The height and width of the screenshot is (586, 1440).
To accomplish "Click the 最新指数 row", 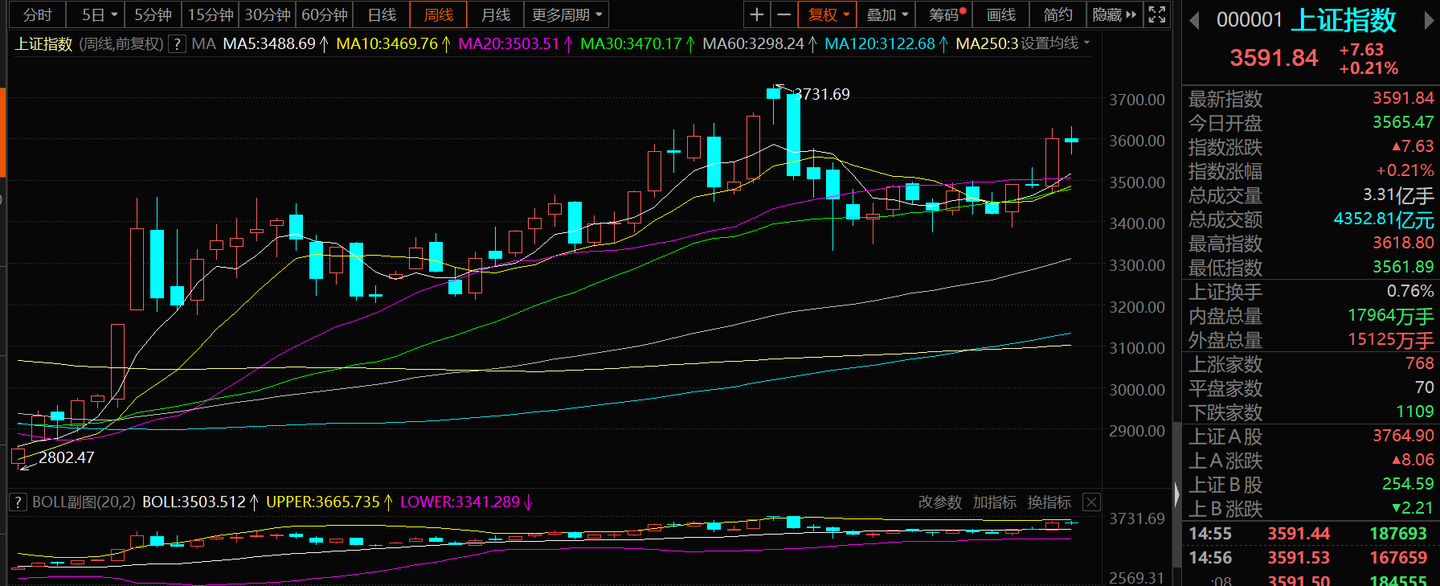I will click(1311, 99).
